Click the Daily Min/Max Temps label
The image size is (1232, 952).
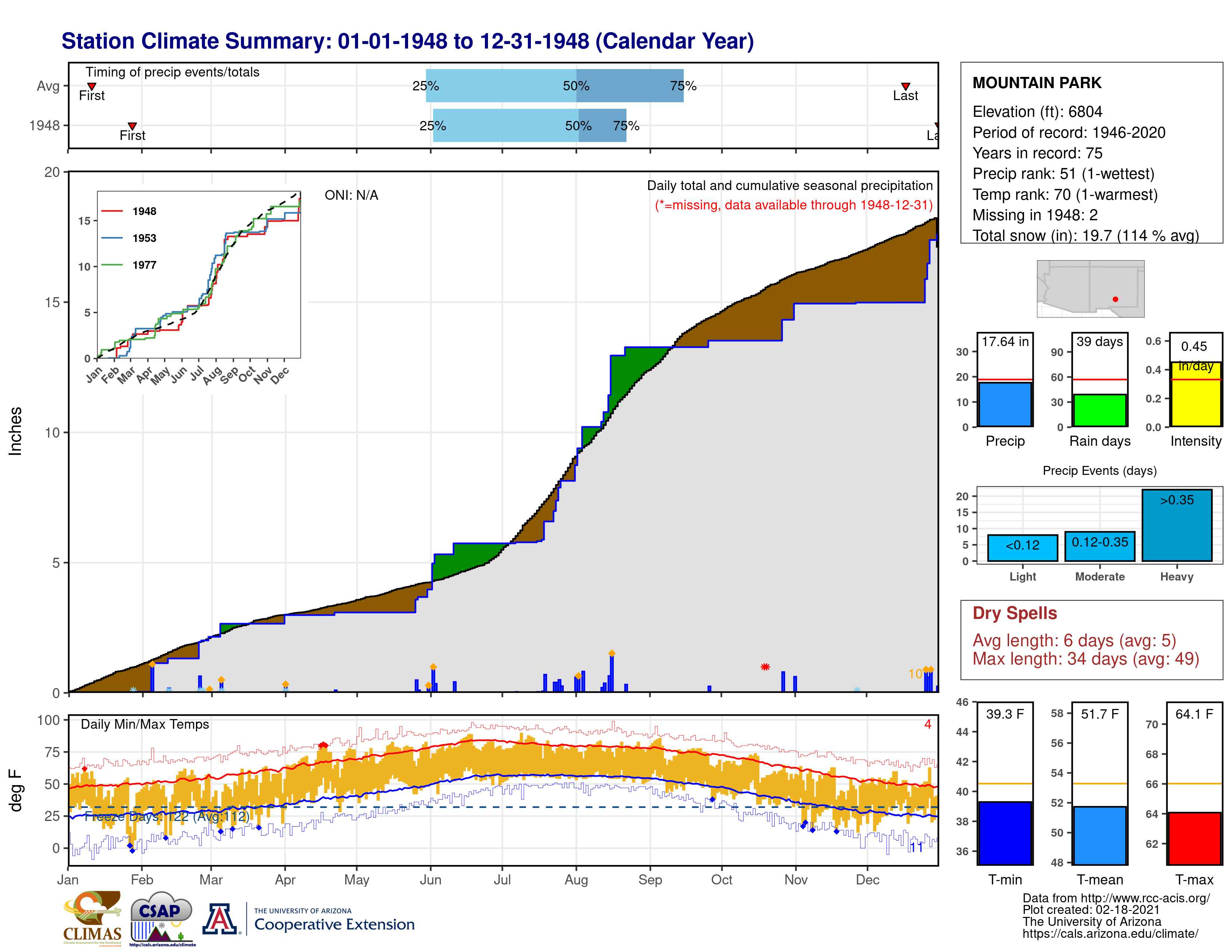point(144,724)
